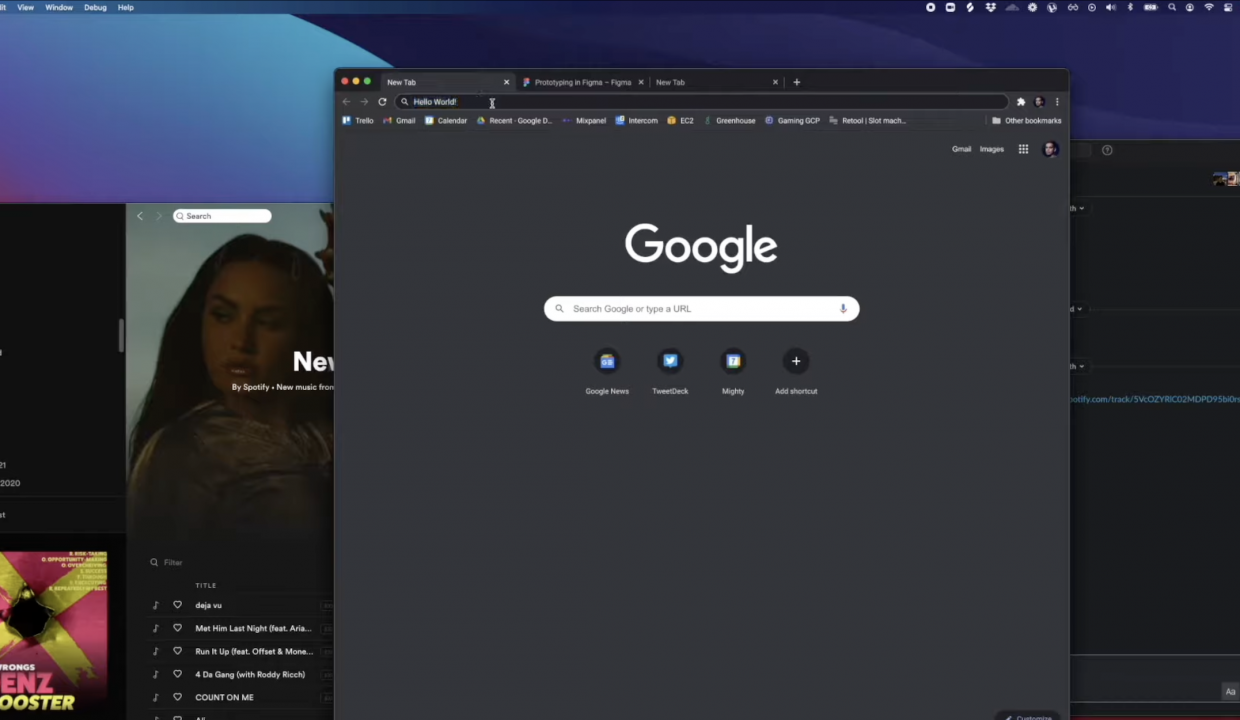Click the Chrome toolbar profile avatar

point(1039,102)
